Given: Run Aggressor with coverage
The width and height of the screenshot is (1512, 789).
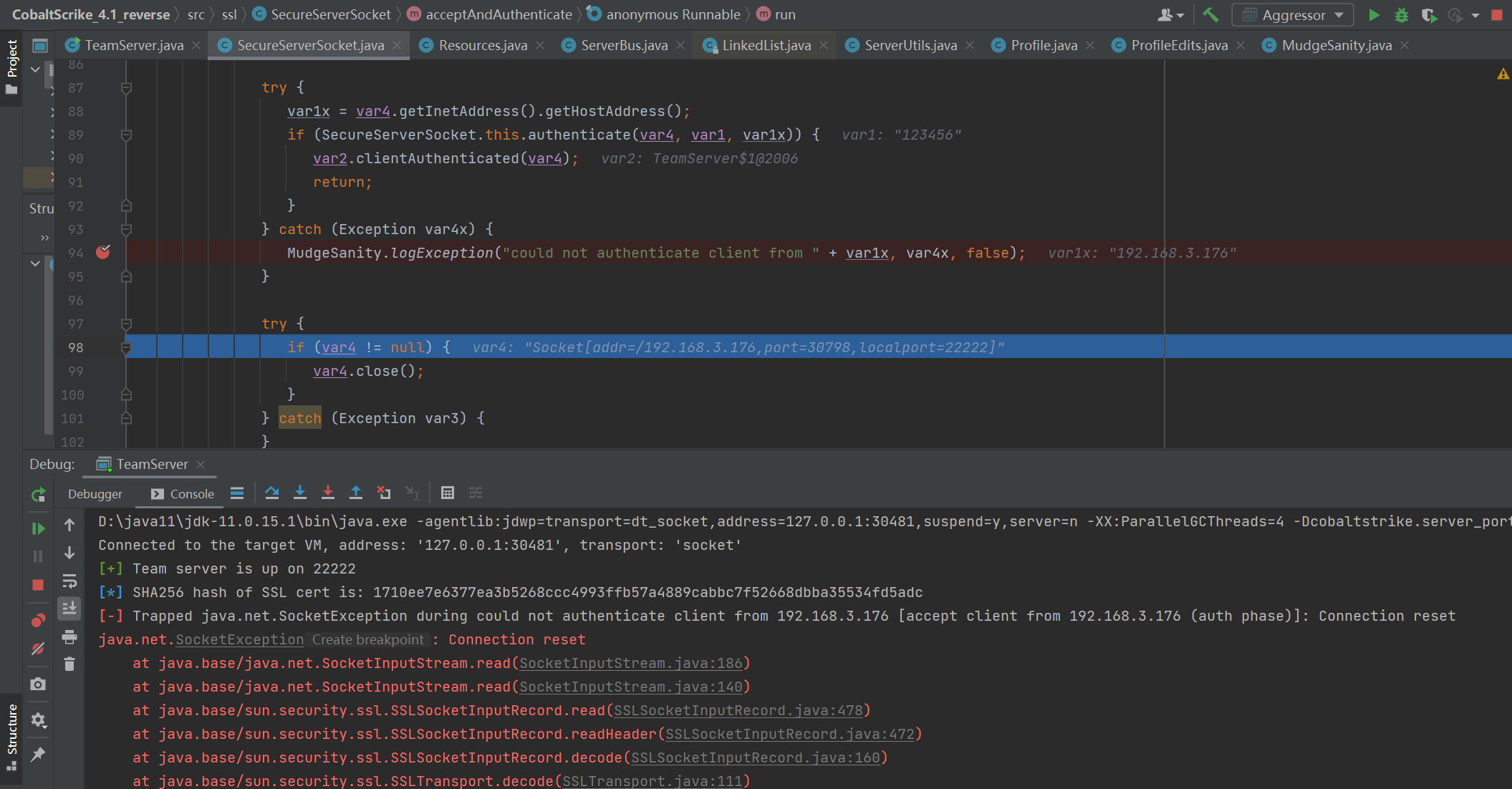Looking at the screenshot, I should 1429,15.
